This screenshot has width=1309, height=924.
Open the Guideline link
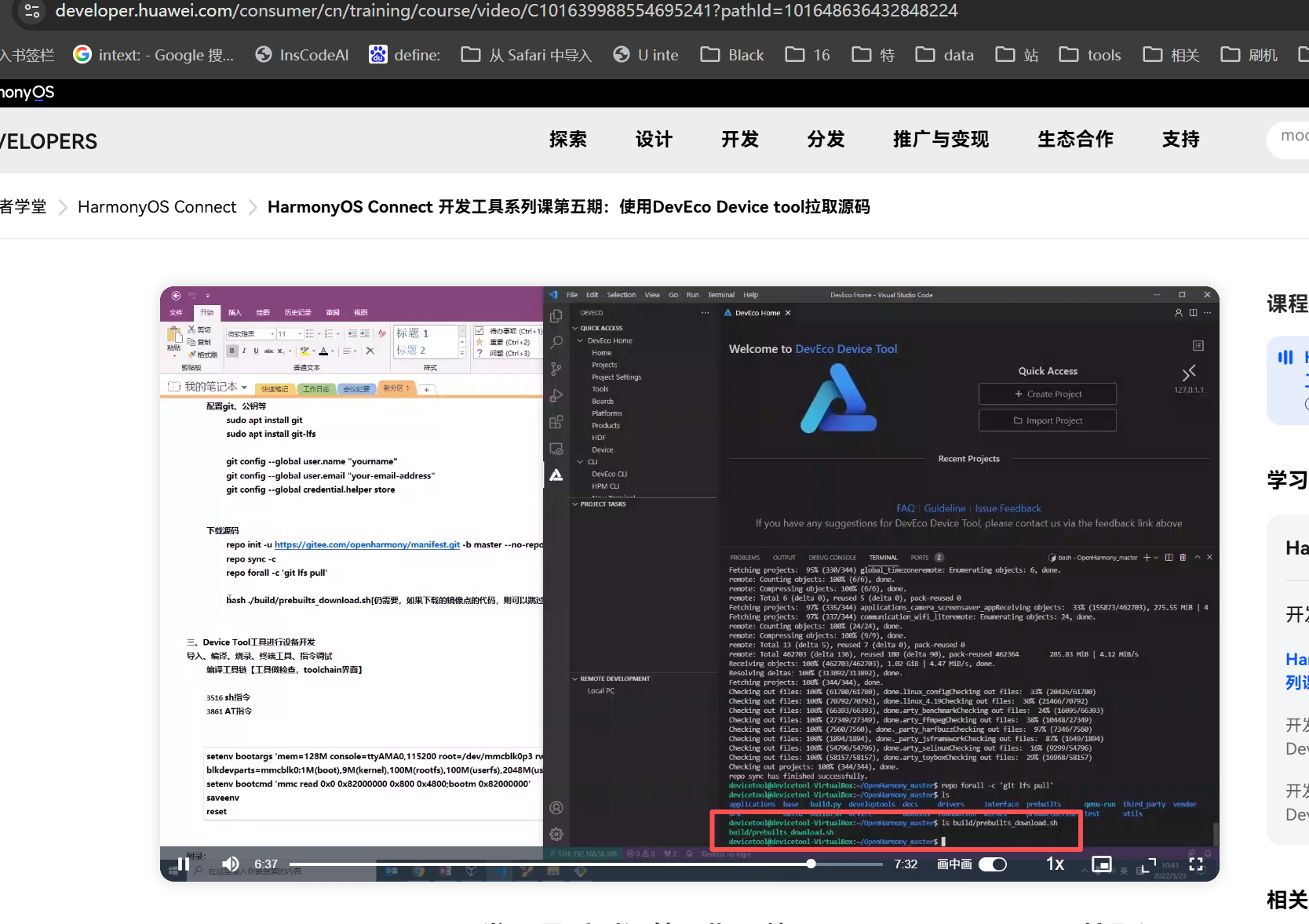pos(945,508)
